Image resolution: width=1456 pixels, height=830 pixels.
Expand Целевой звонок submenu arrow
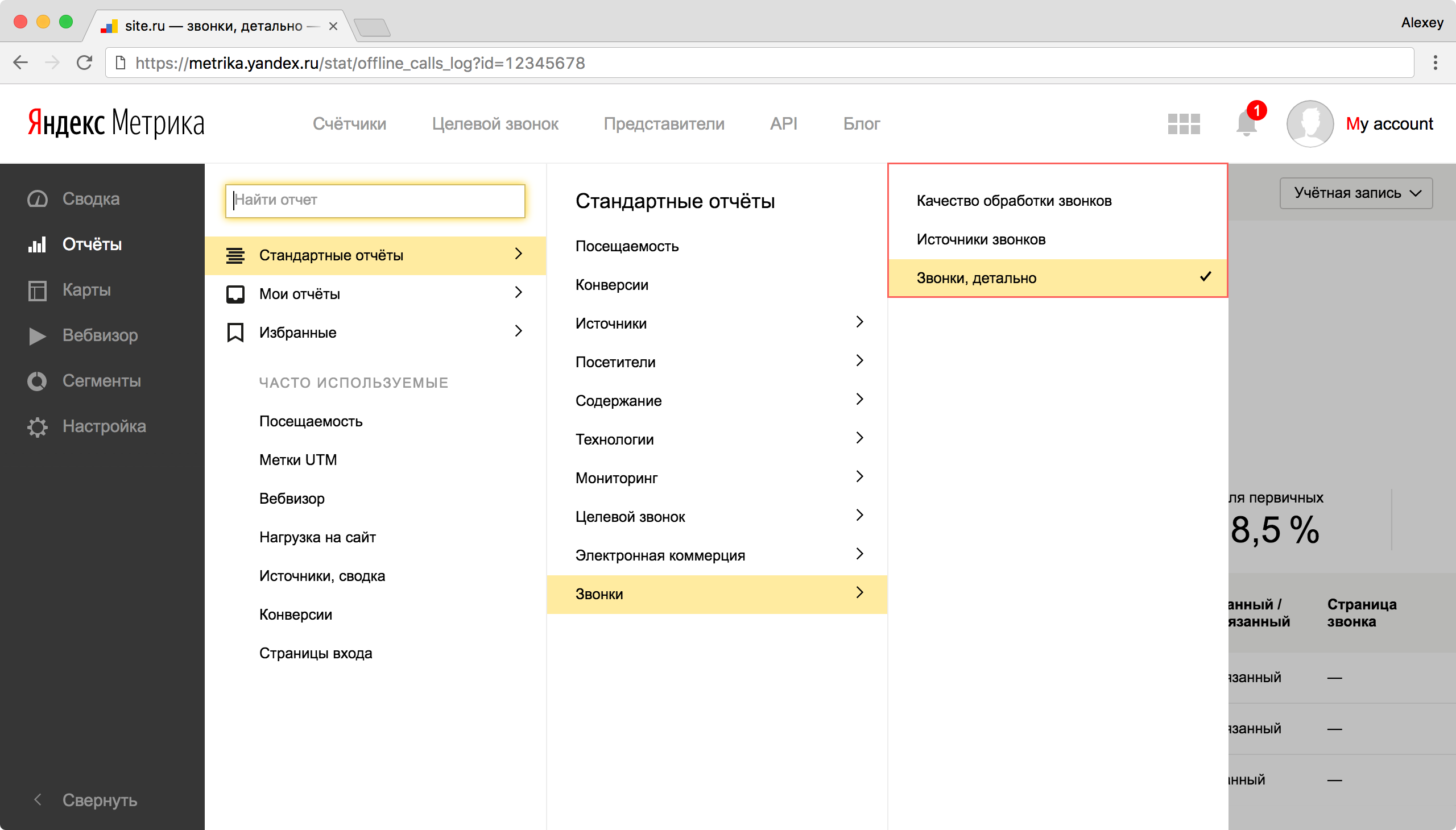click(859, 516)
